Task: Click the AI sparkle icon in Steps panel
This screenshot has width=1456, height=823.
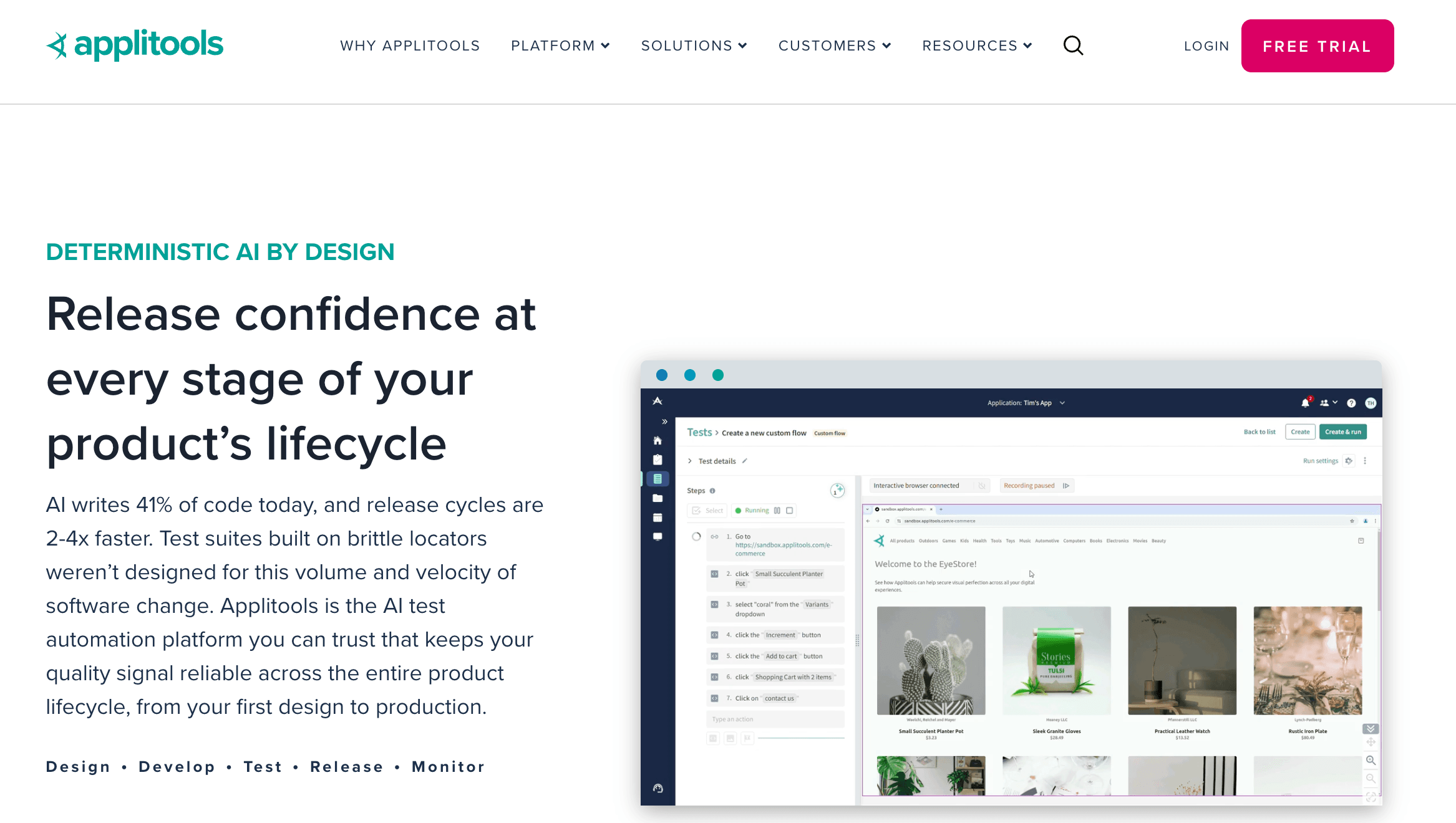Action: click(837, 491)
